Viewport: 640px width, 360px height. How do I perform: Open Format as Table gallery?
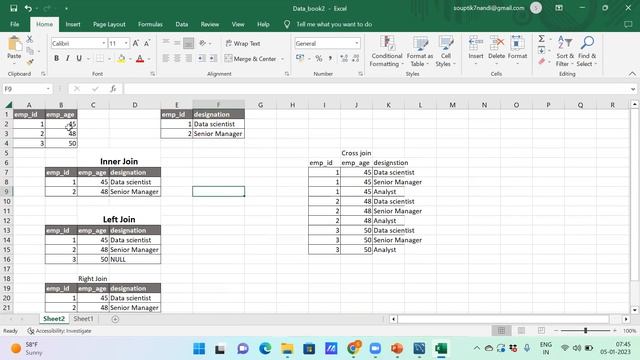coord(420,51)
